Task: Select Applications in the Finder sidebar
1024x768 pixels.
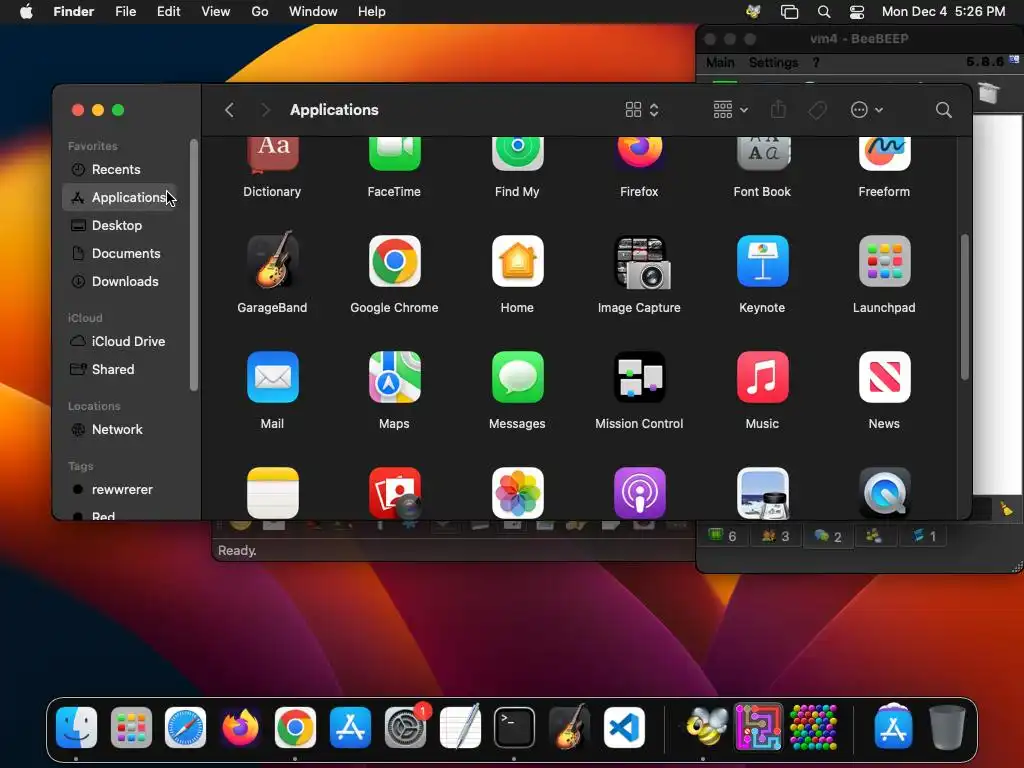Action: coord(120,197)
